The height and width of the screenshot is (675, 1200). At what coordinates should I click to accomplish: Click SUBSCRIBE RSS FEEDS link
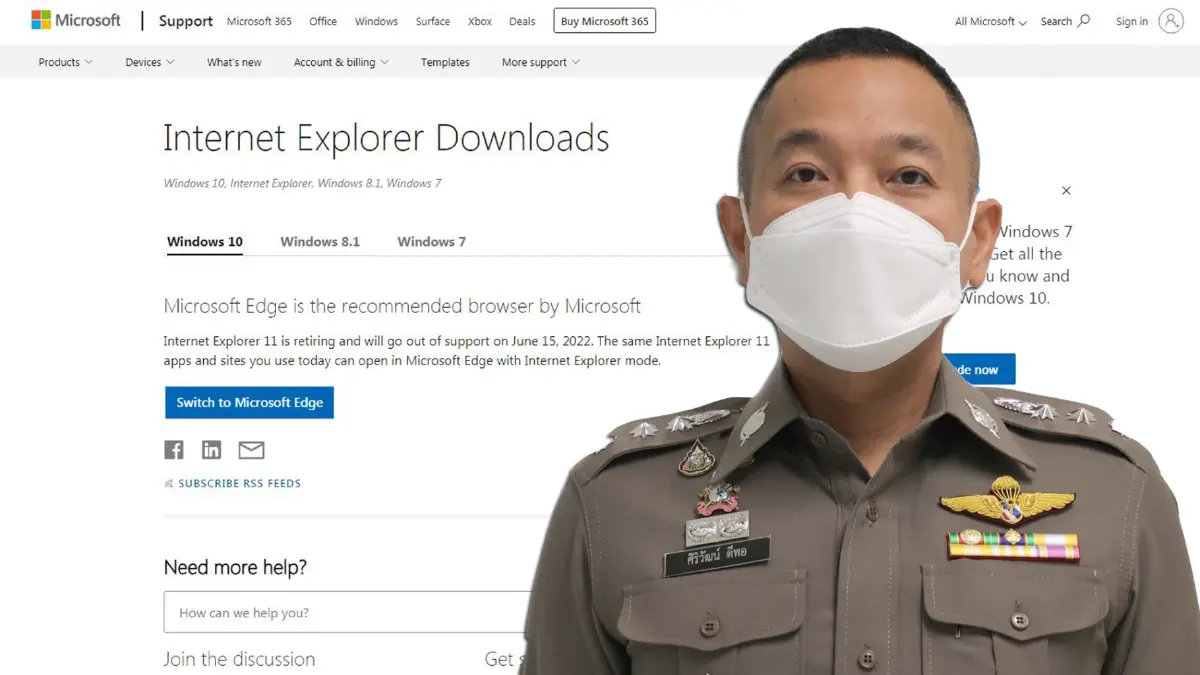coord(240,484)
